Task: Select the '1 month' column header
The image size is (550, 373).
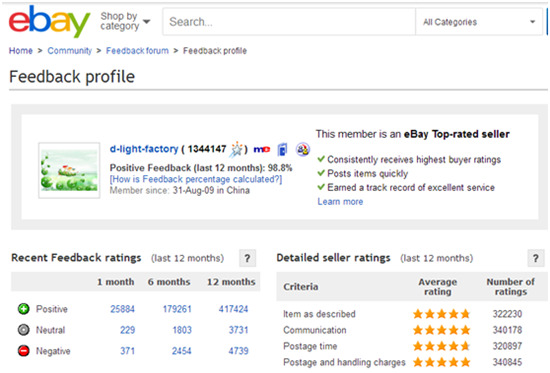Action: pos(115,282)
